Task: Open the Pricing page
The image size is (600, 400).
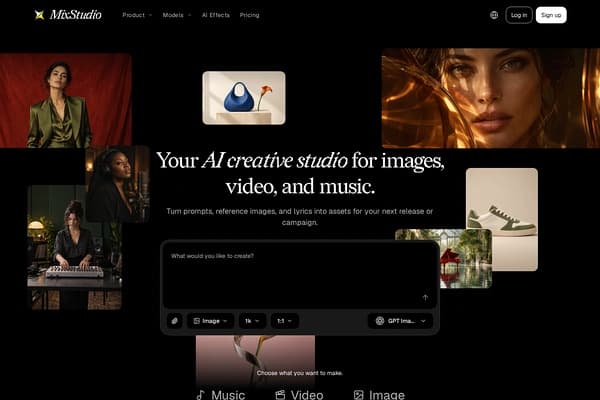Action: click(x=249, y=15)
